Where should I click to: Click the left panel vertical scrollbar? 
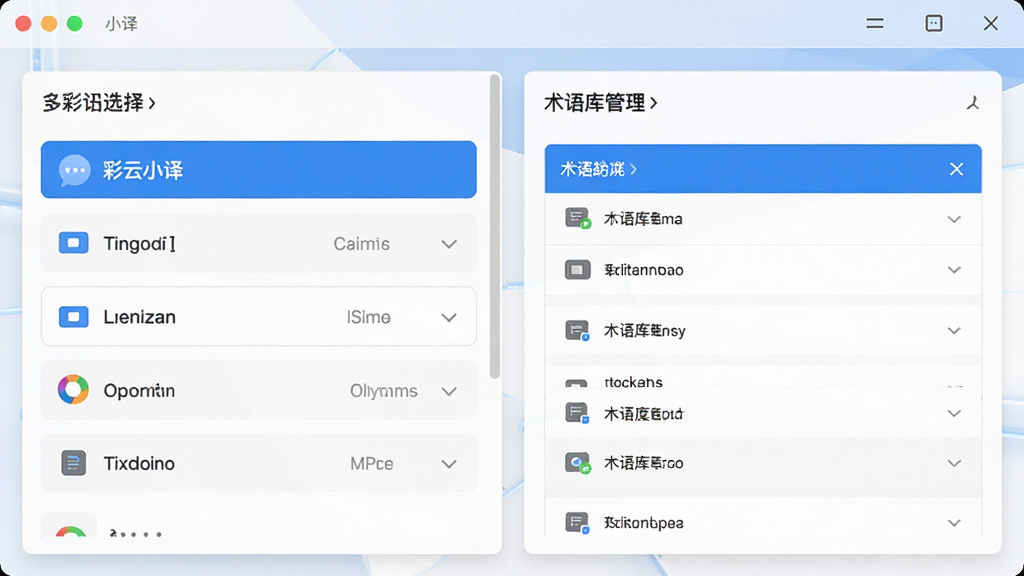[x=495, y=226]
